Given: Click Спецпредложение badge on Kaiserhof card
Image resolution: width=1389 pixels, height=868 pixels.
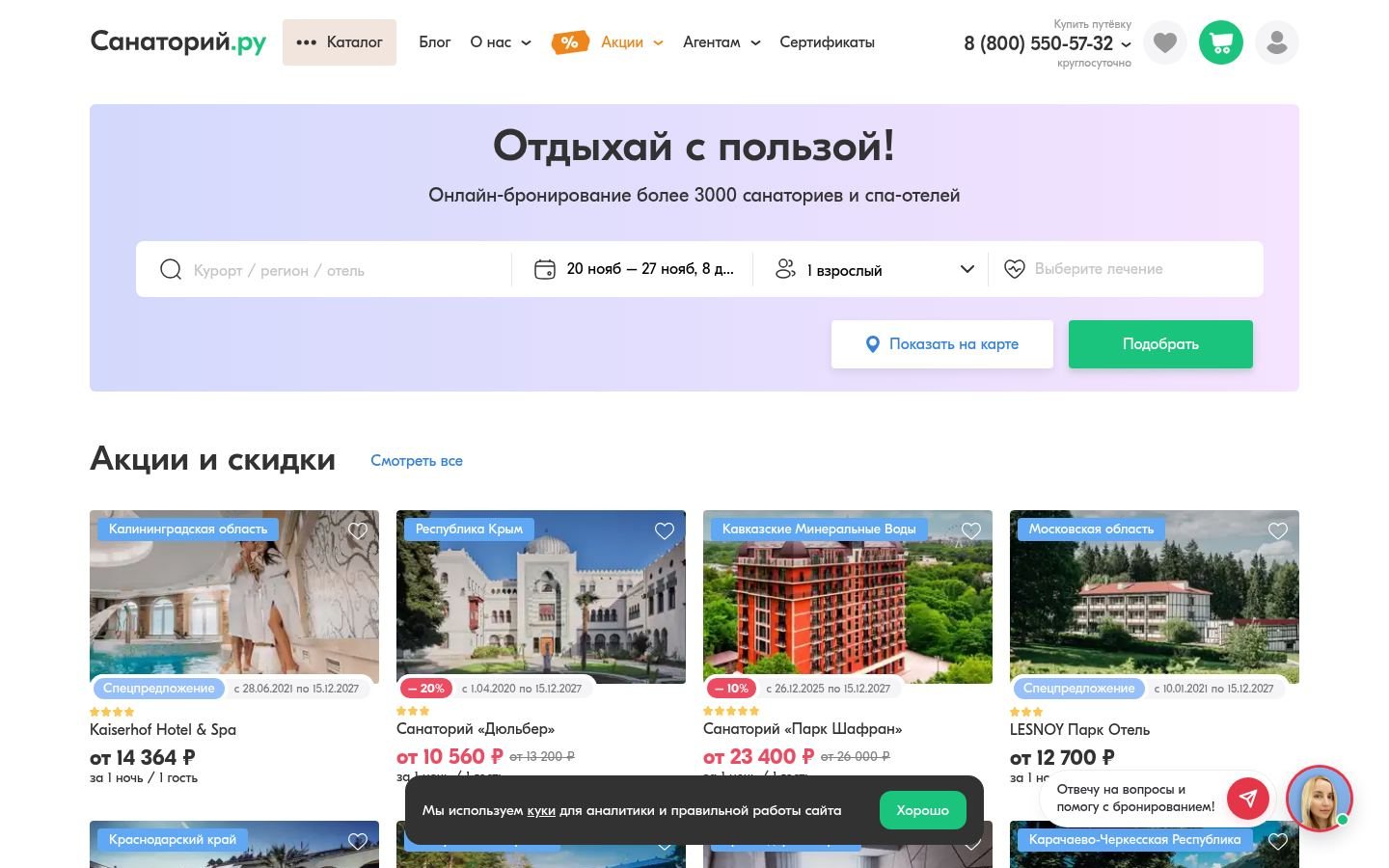Looking at the screenshot, I should click(x=159, y=689).
